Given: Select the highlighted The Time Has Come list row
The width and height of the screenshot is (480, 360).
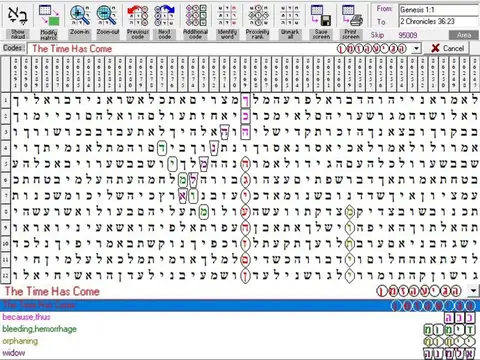Looking at the screenshot, I should pyautogui.click(x=240, y=305).
